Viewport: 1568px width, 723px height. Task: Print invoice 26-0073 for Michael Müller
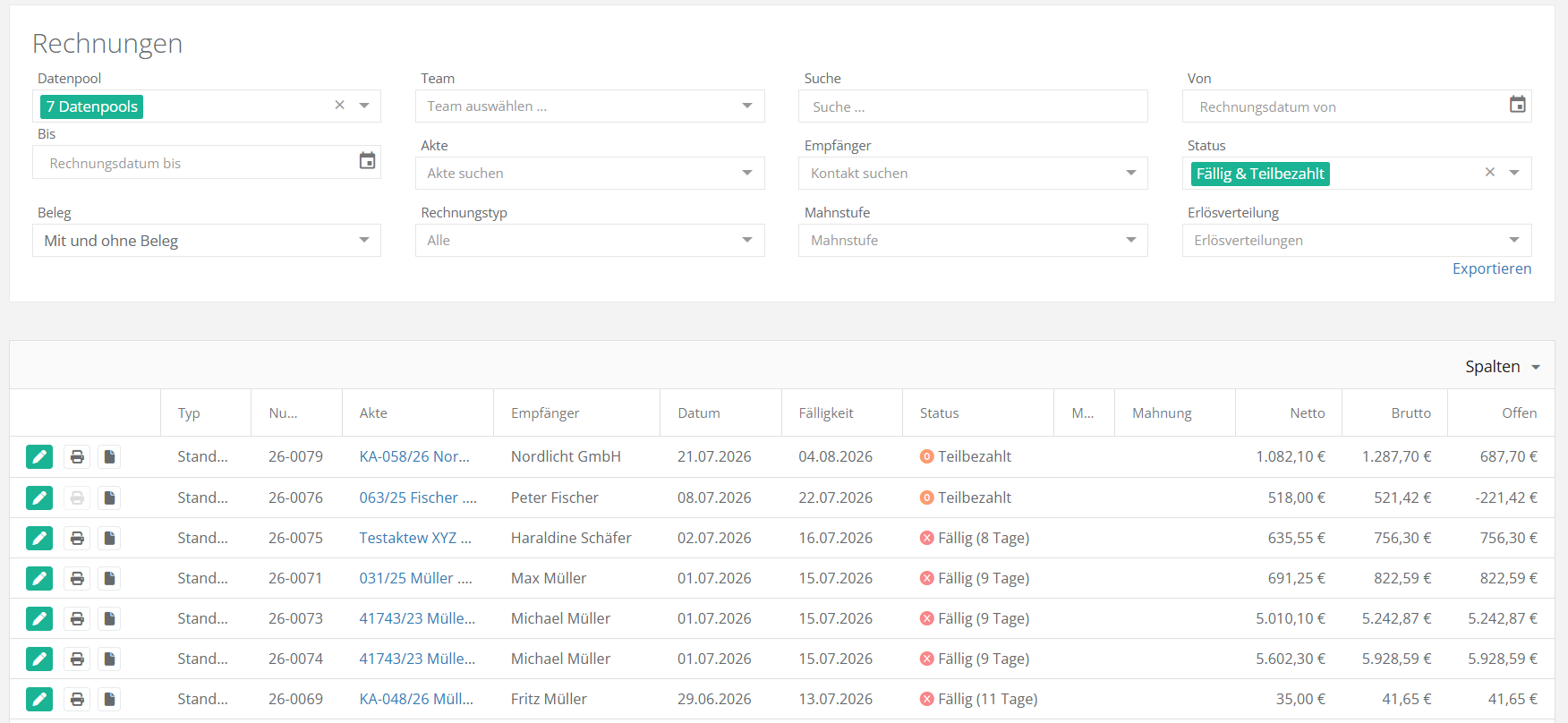point(77,618)
